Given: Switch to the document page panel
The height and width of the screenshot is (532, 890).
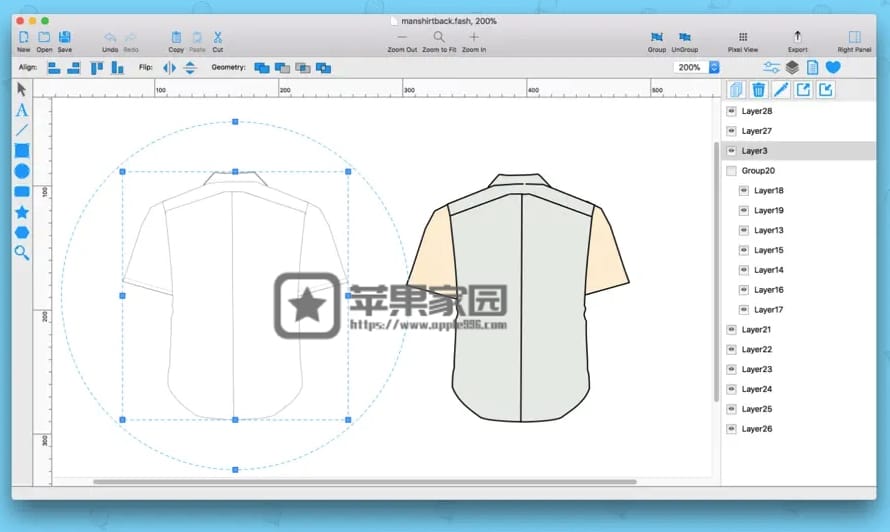Looking at the screenshot, I should 812,68.
